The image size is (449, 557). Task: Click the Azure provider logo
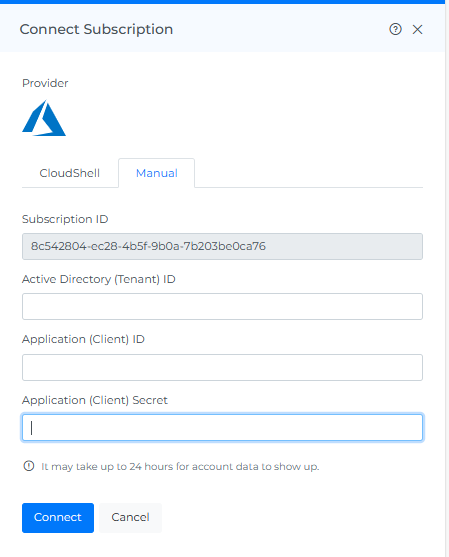click(44, 118)
